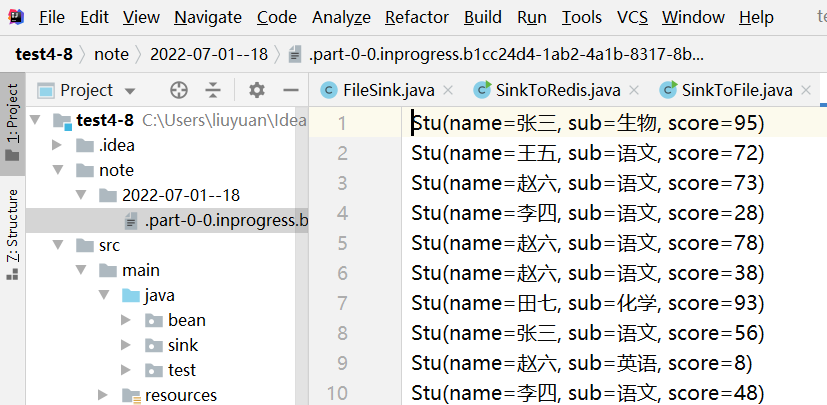
Task: Click the locate/scroll-from-source crosshair icon
Action: click(x=179, y=90)
